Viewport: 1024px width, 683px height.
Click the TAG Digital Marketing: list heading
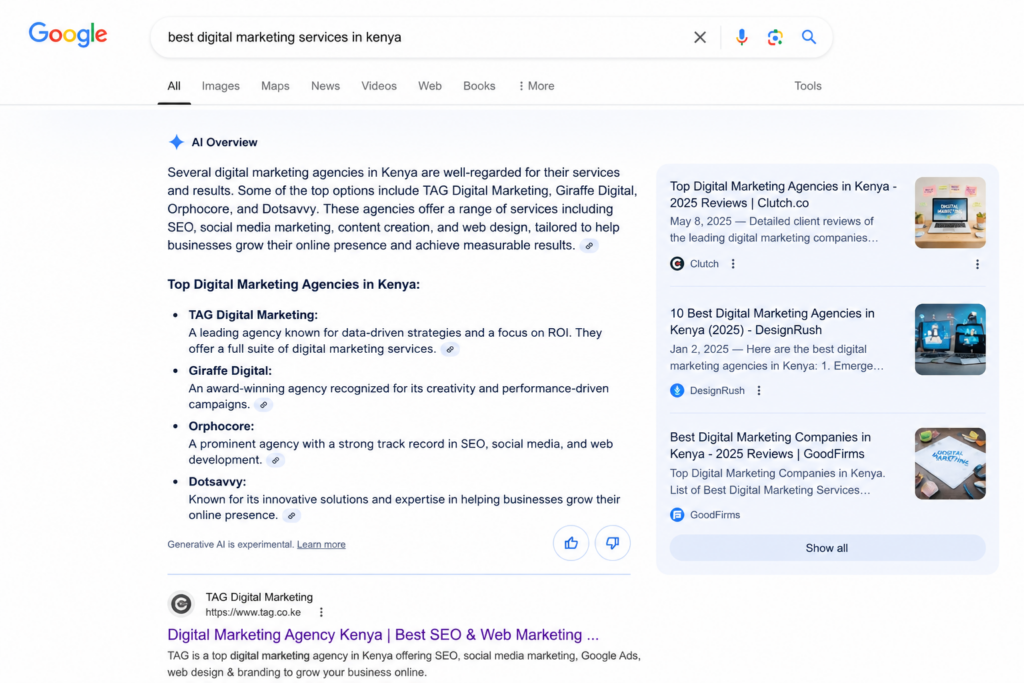point(253,315)
